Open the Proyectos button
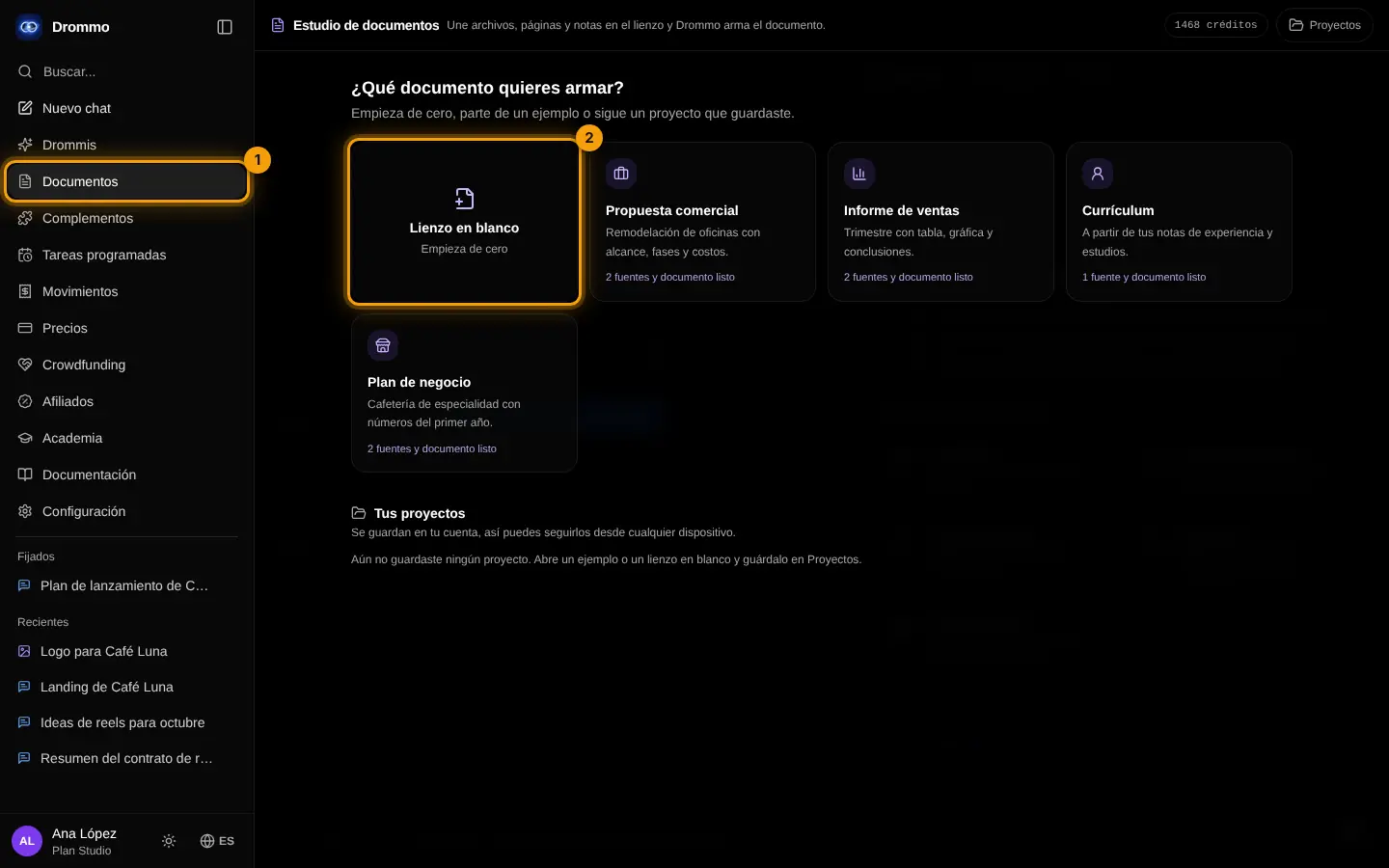 (1324, 25)
